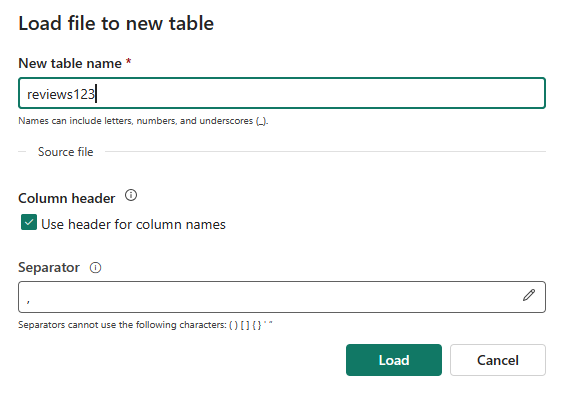
Task: Click the Source file section label
Action: [x=66, y=152]
